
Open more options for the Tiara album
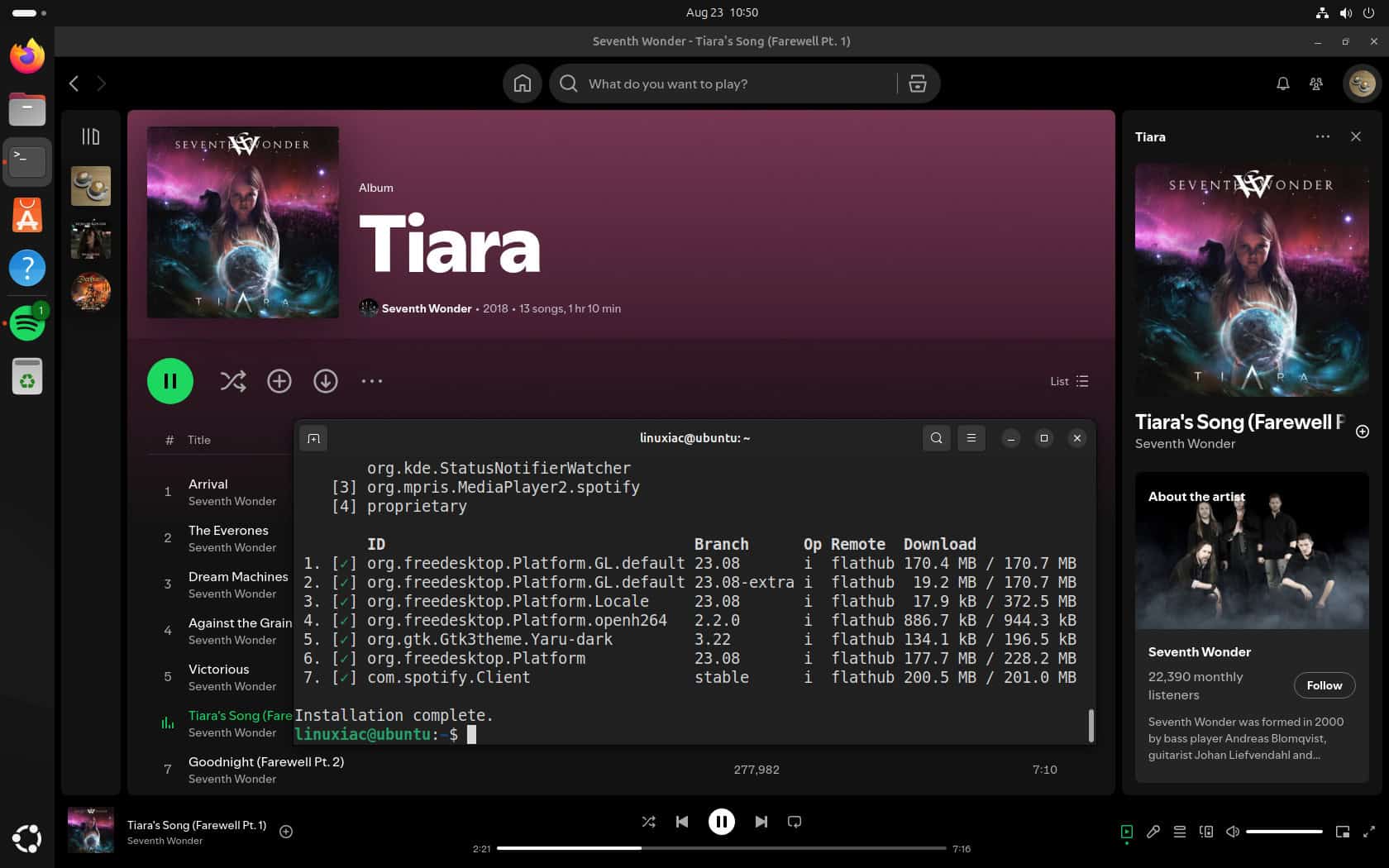coord(371,381)
